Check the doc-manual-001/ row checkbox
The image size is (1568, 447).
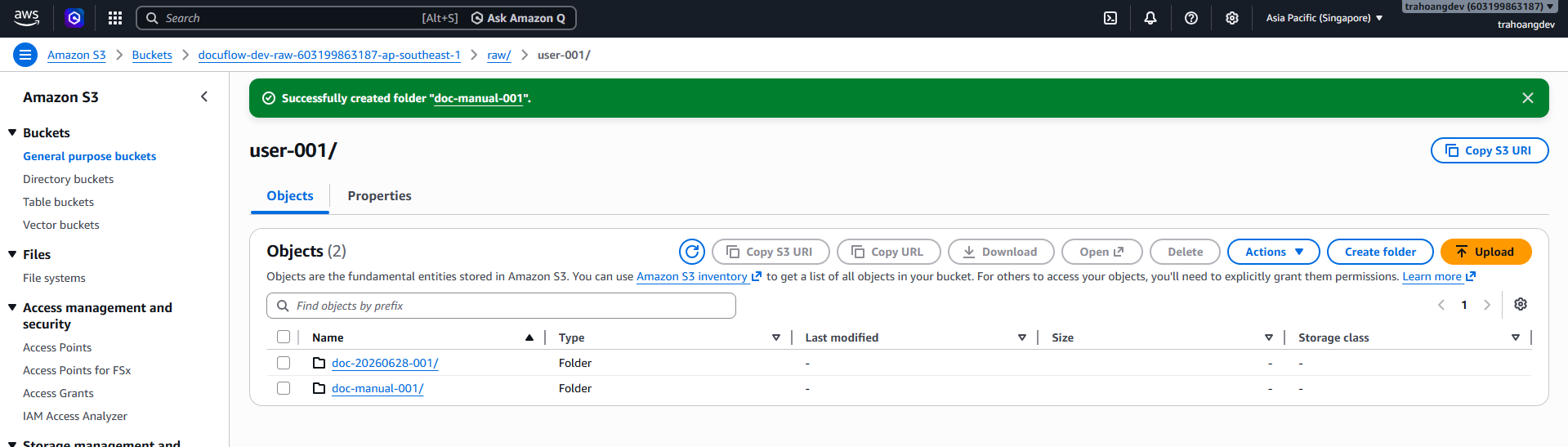(284, 388)
